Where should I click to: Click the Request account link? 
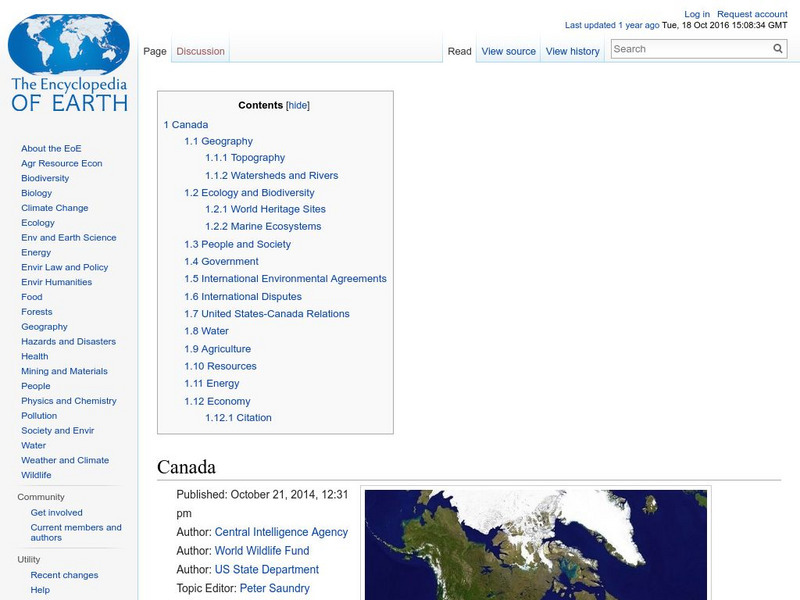pos(752,14)
